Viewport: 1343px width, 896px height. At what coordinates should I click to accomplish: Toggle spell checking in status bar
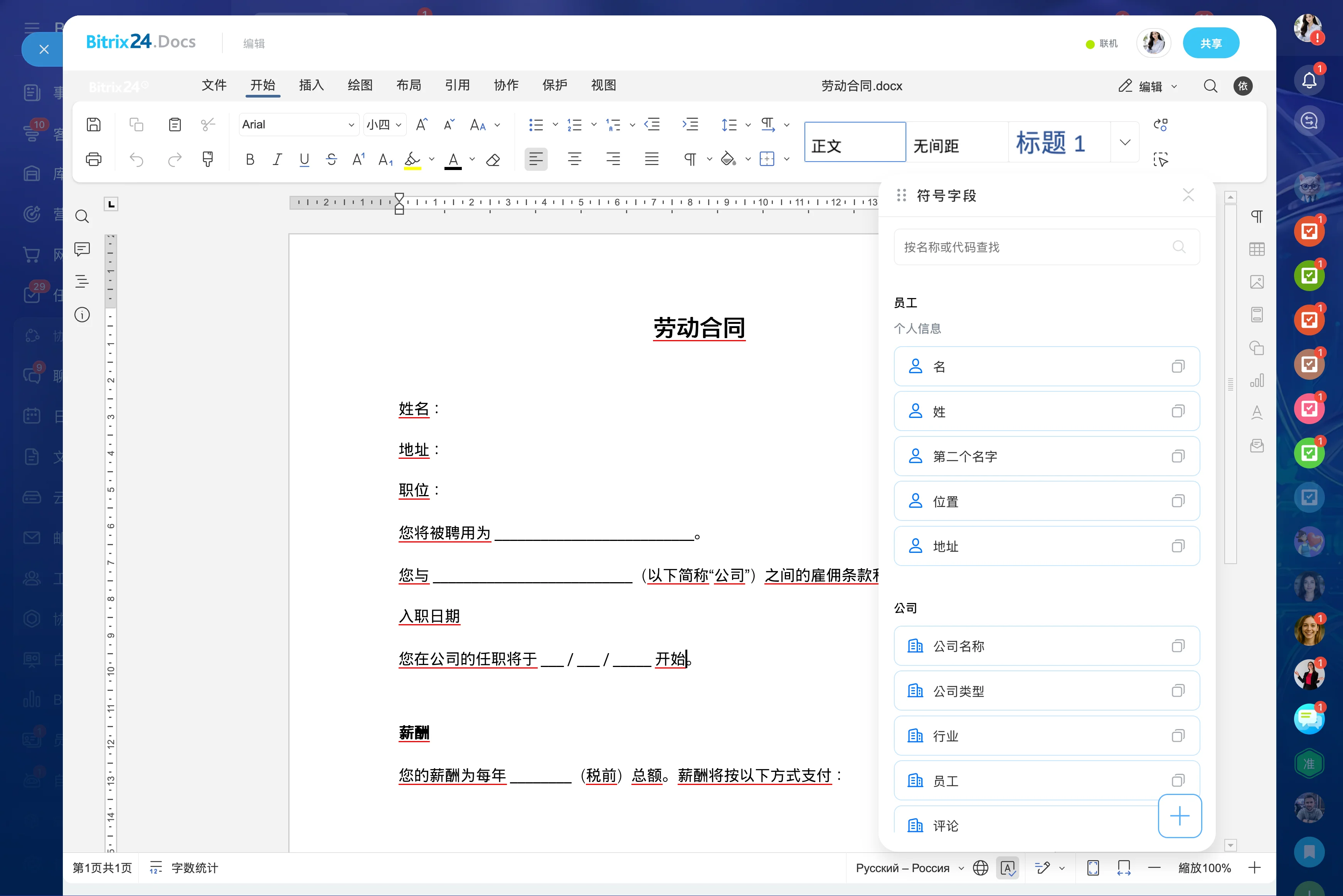(1008, 868)
